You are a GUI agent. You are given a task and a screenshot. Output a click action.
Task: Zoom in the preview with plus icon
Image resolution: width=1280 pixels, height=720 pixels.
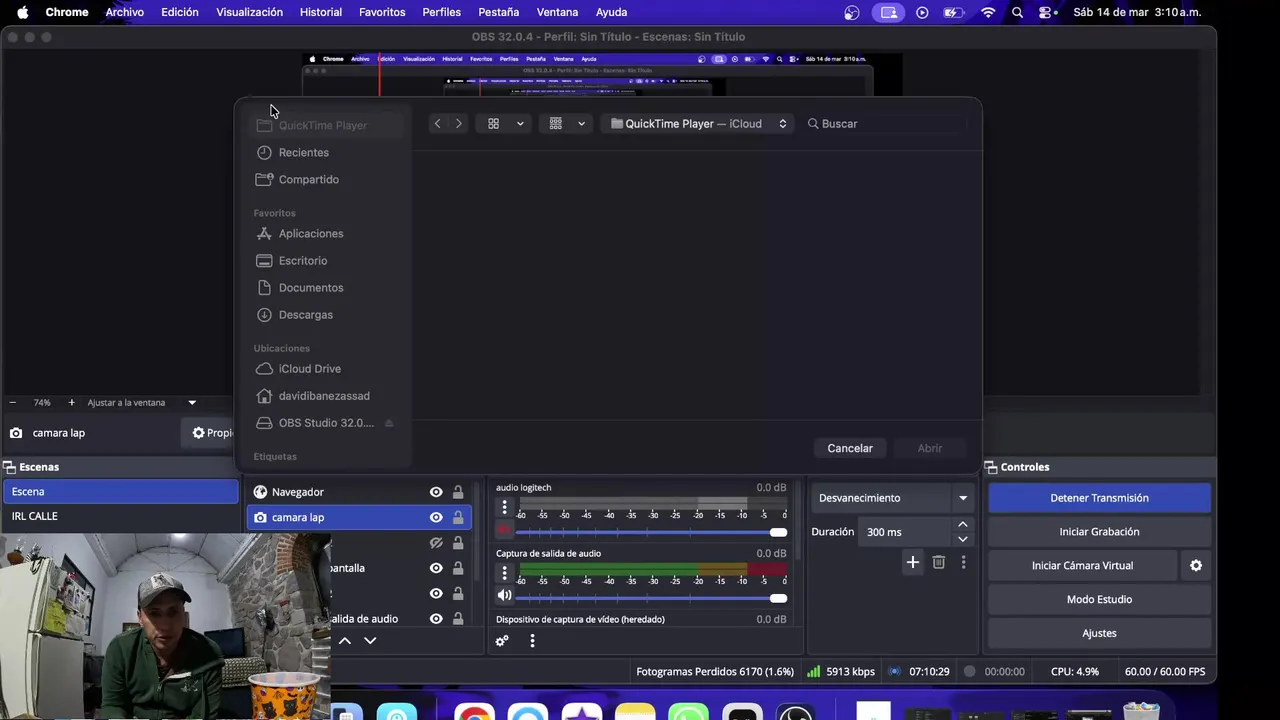[71, 402]
